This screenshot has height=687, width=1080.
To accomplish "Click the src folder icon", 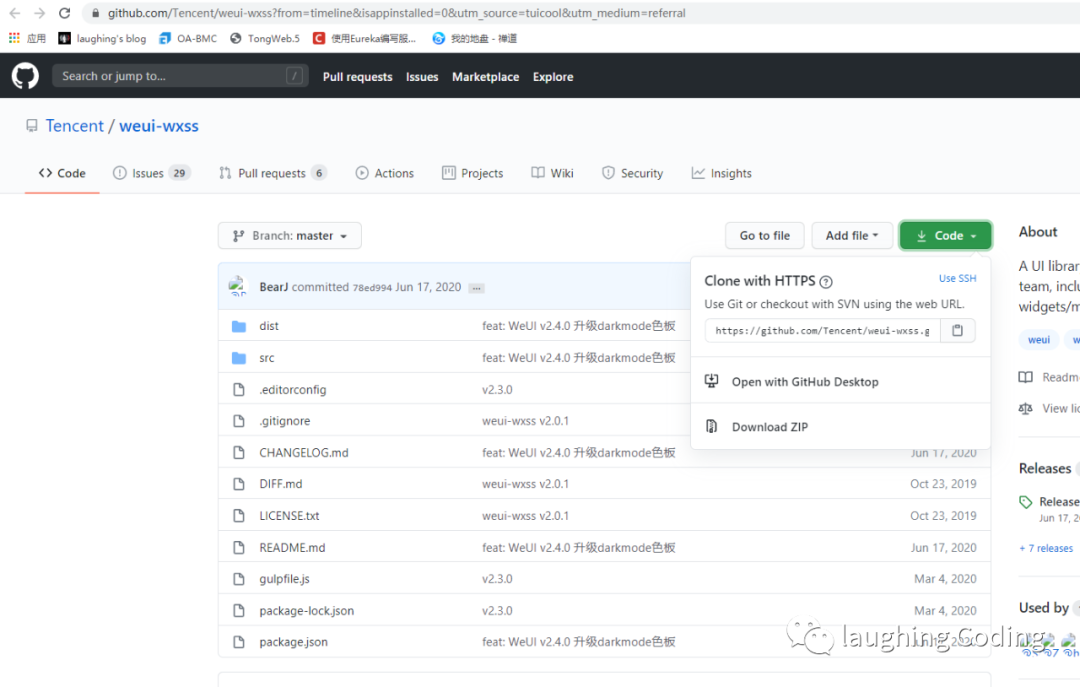I will [239, 358].
